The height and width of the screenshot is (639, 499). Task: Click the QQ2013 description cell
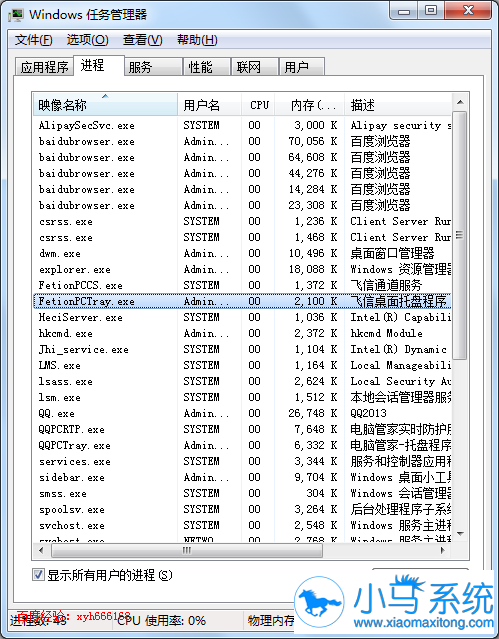369,413
